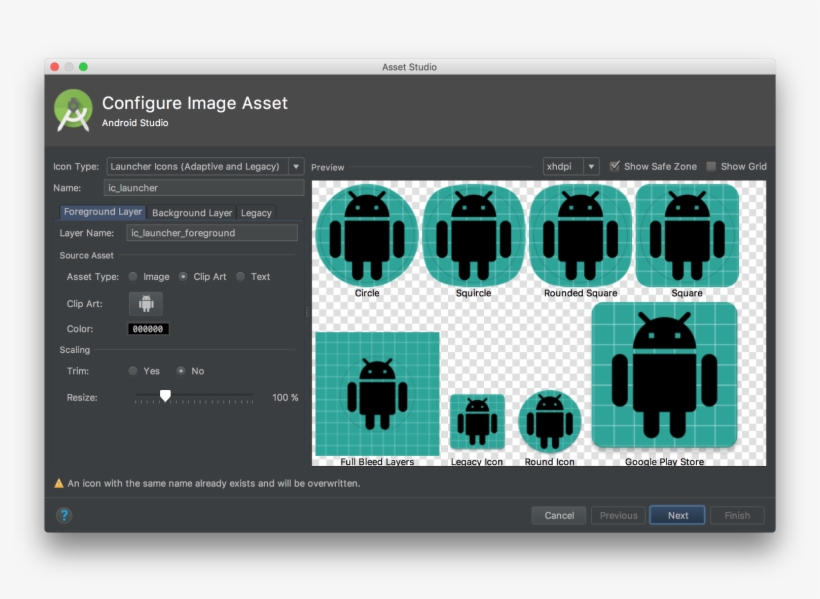Click the Next button
The image size is (820, 599).
(678, 515)
